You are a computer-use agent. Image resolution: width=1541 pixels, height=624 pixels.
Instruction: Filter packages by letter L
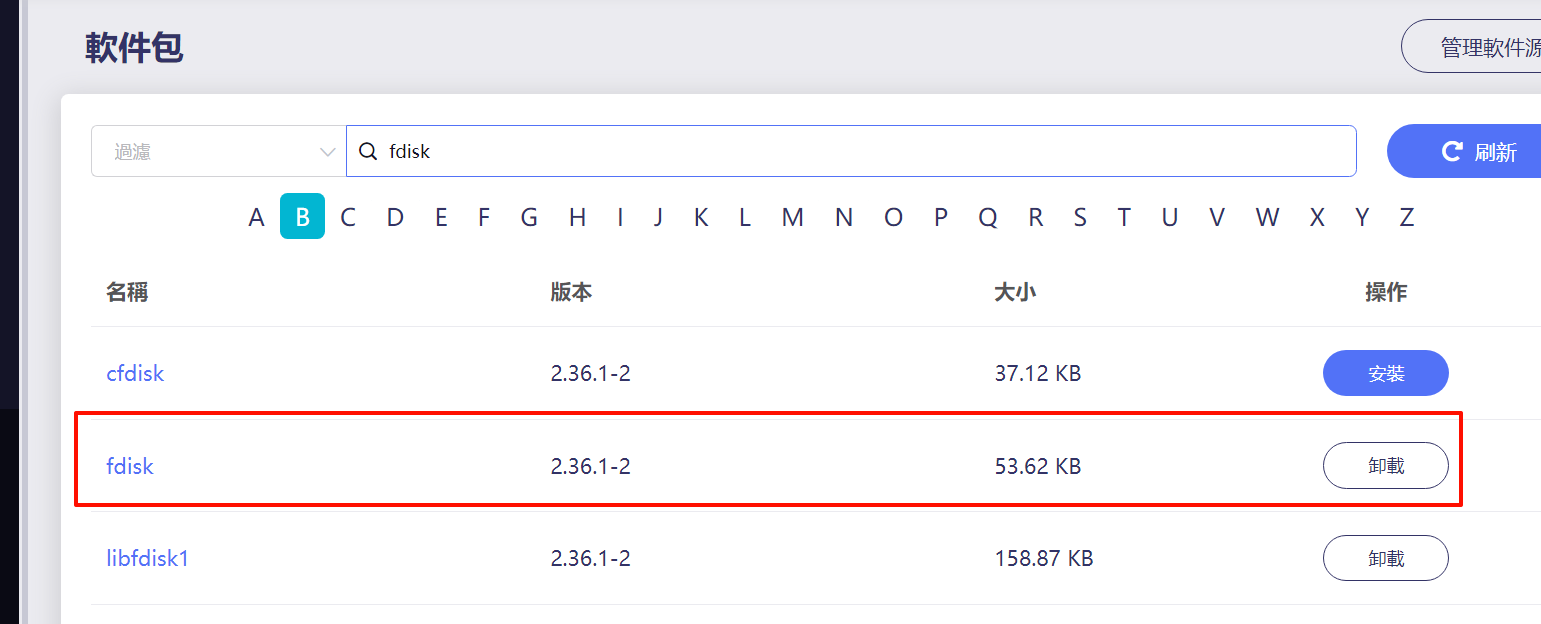pyautogui.click(x=744, y=217)
